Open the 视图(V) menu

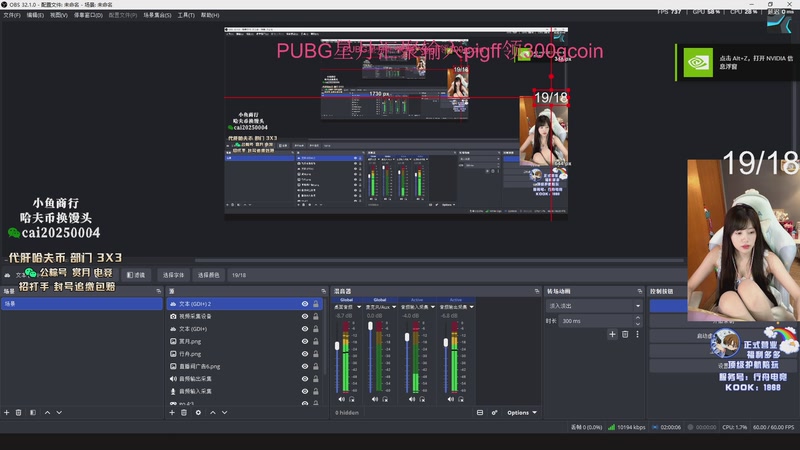59,15
